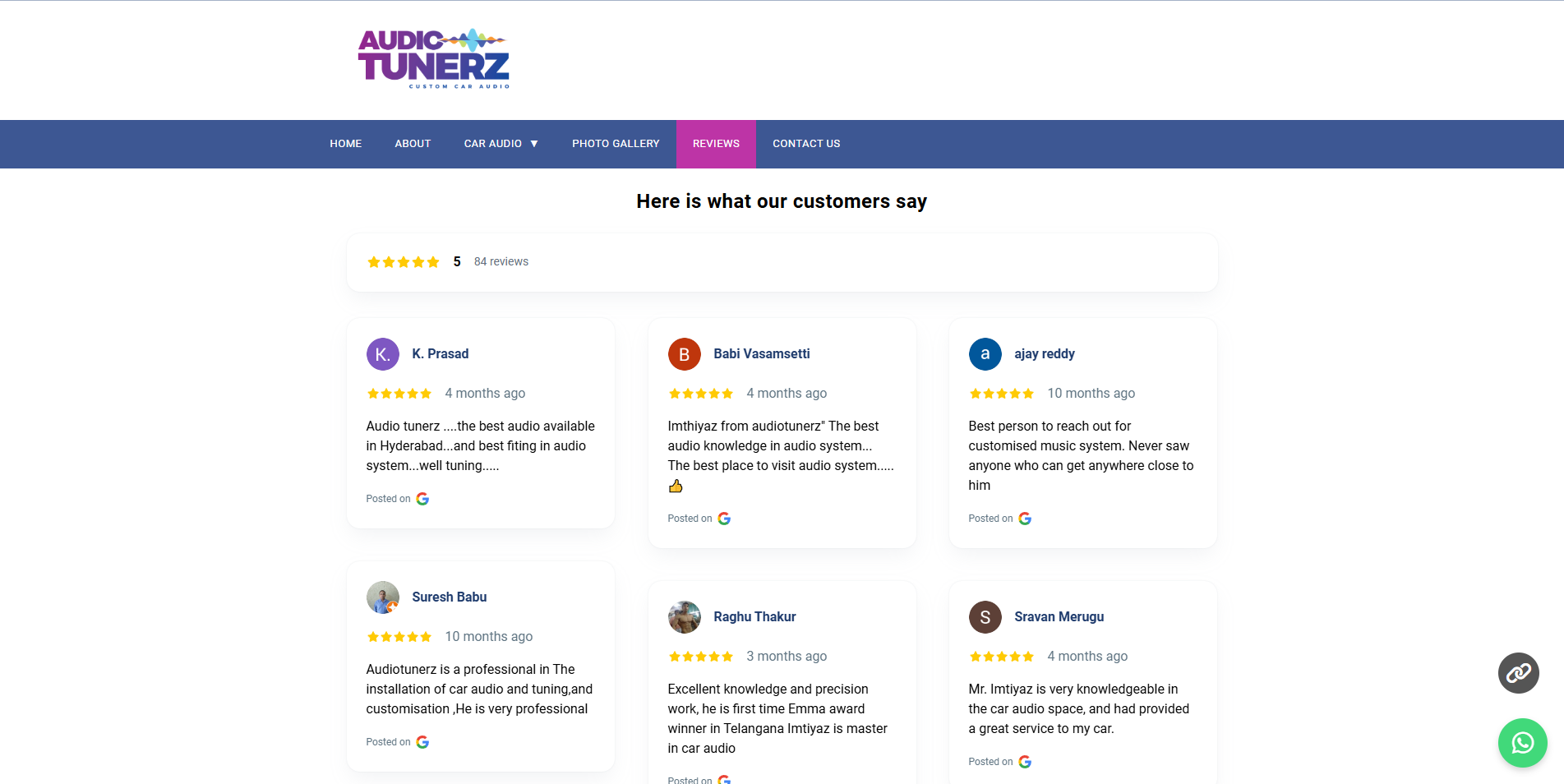This screenshot has width=1564, height=784.
Task: Expand the Car Audio dropdown arrow
Action: click(534, 144)
